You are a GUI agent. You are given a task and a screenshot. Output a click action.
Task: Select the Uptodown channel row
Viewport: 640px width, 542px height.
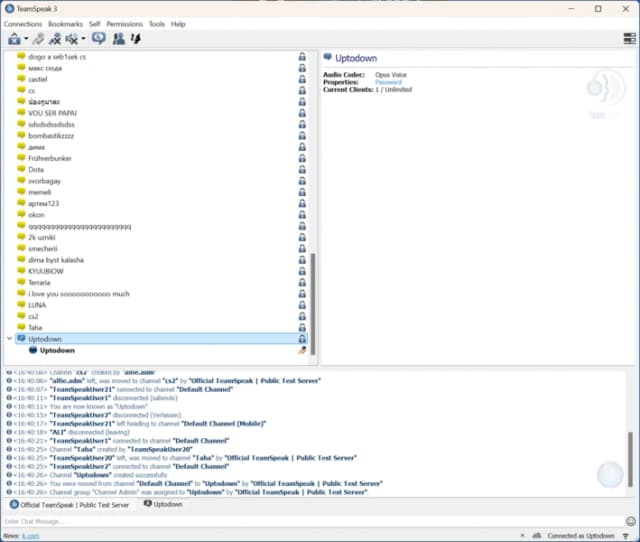161,339
